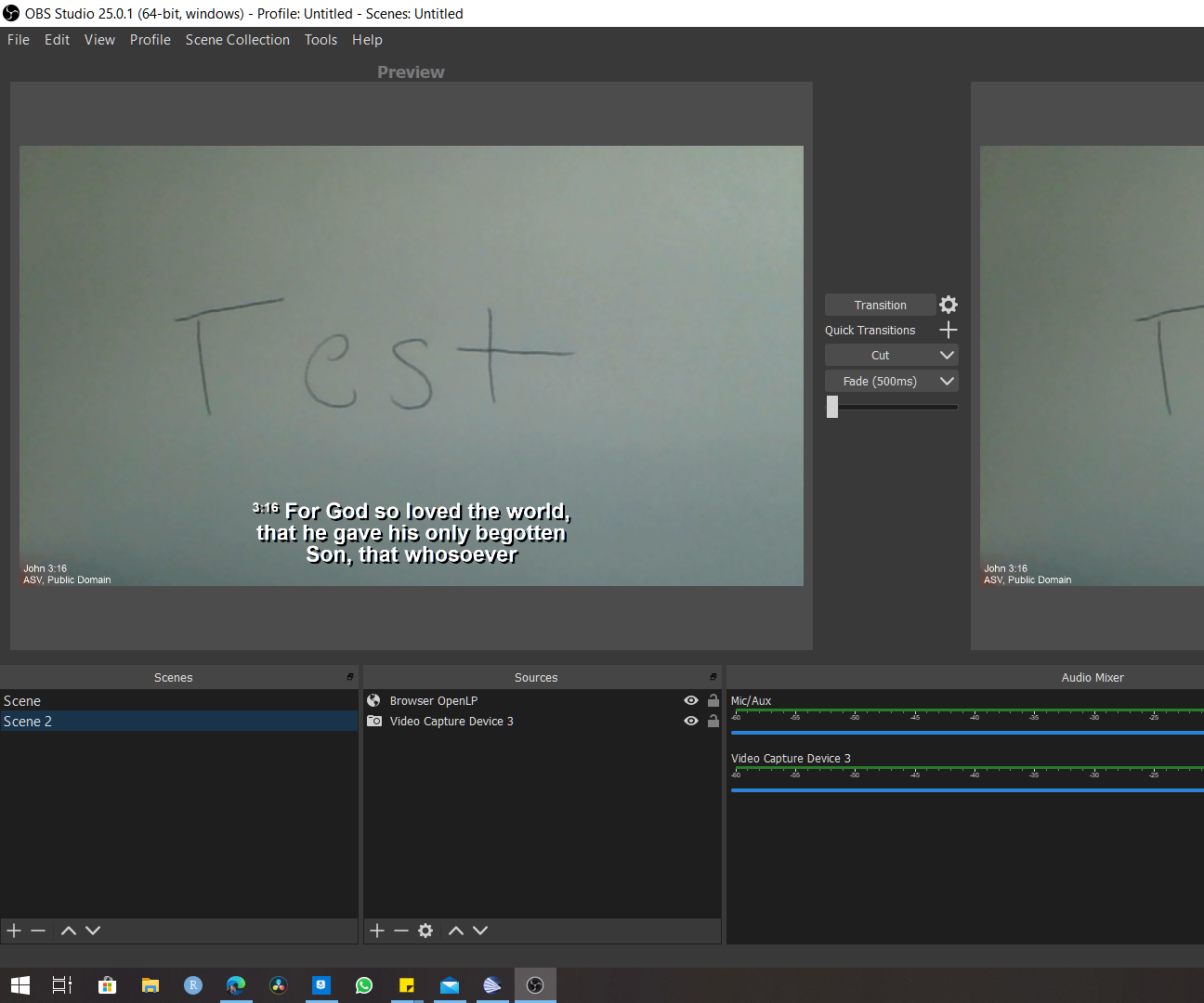The image size is (1204, 1003).
Task: Open the Windows Start menu
Action: click(x=20, y=984)
